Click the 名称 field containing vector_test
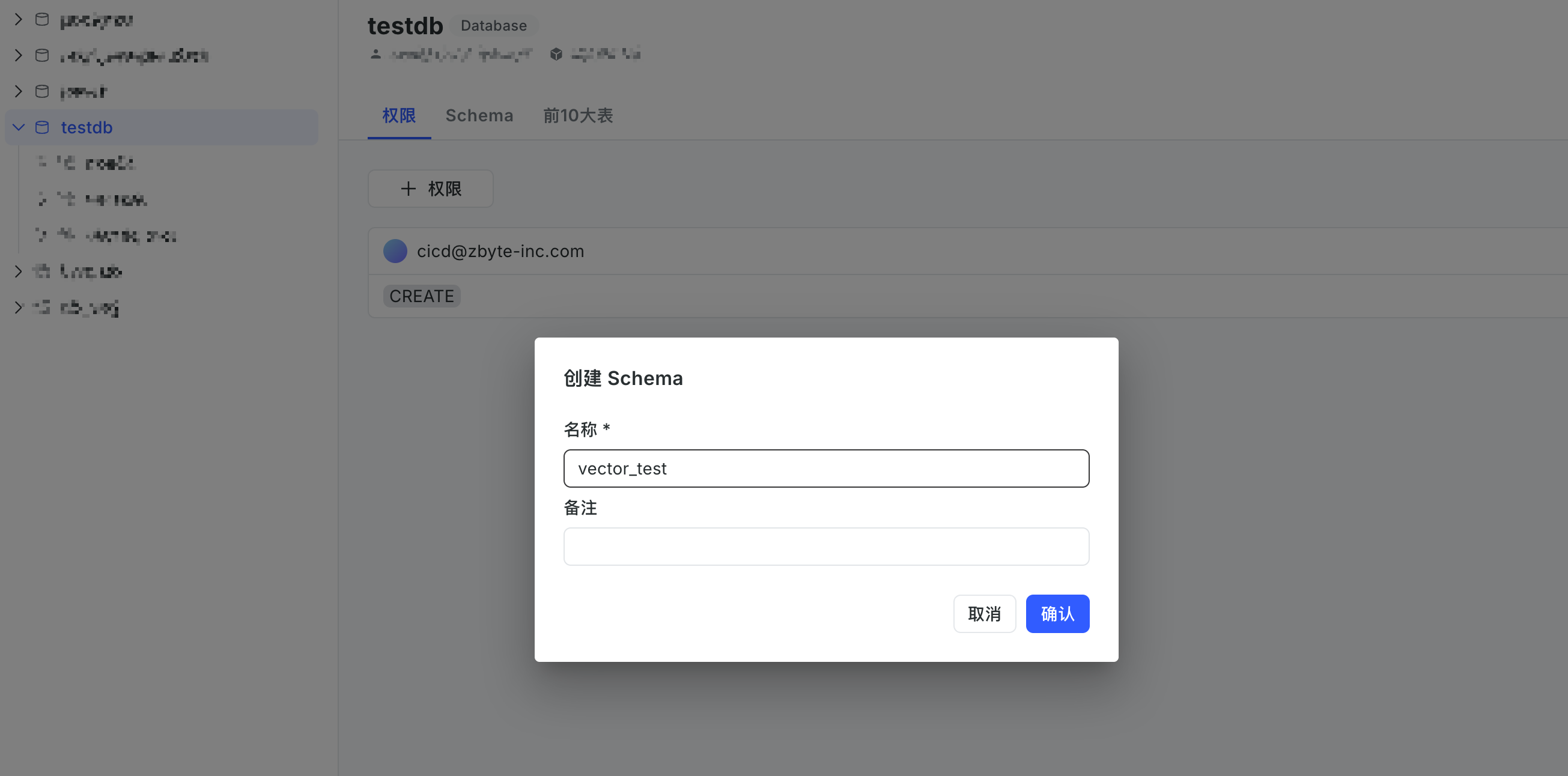This screenshot has width=1568, height=776. tap(826, 468)
